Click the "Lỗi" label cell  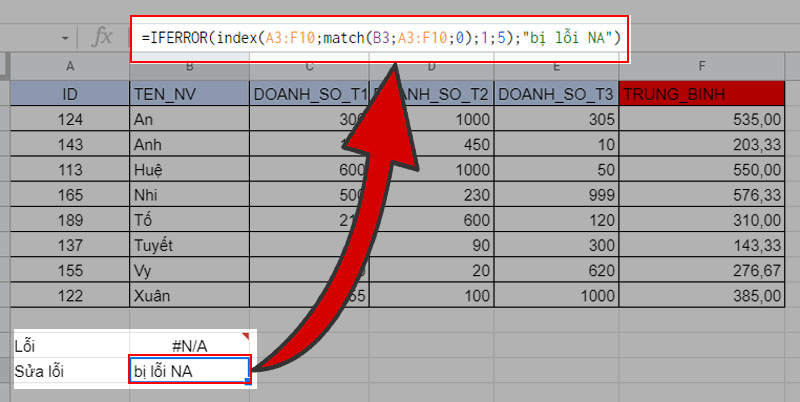click(70, 345)
